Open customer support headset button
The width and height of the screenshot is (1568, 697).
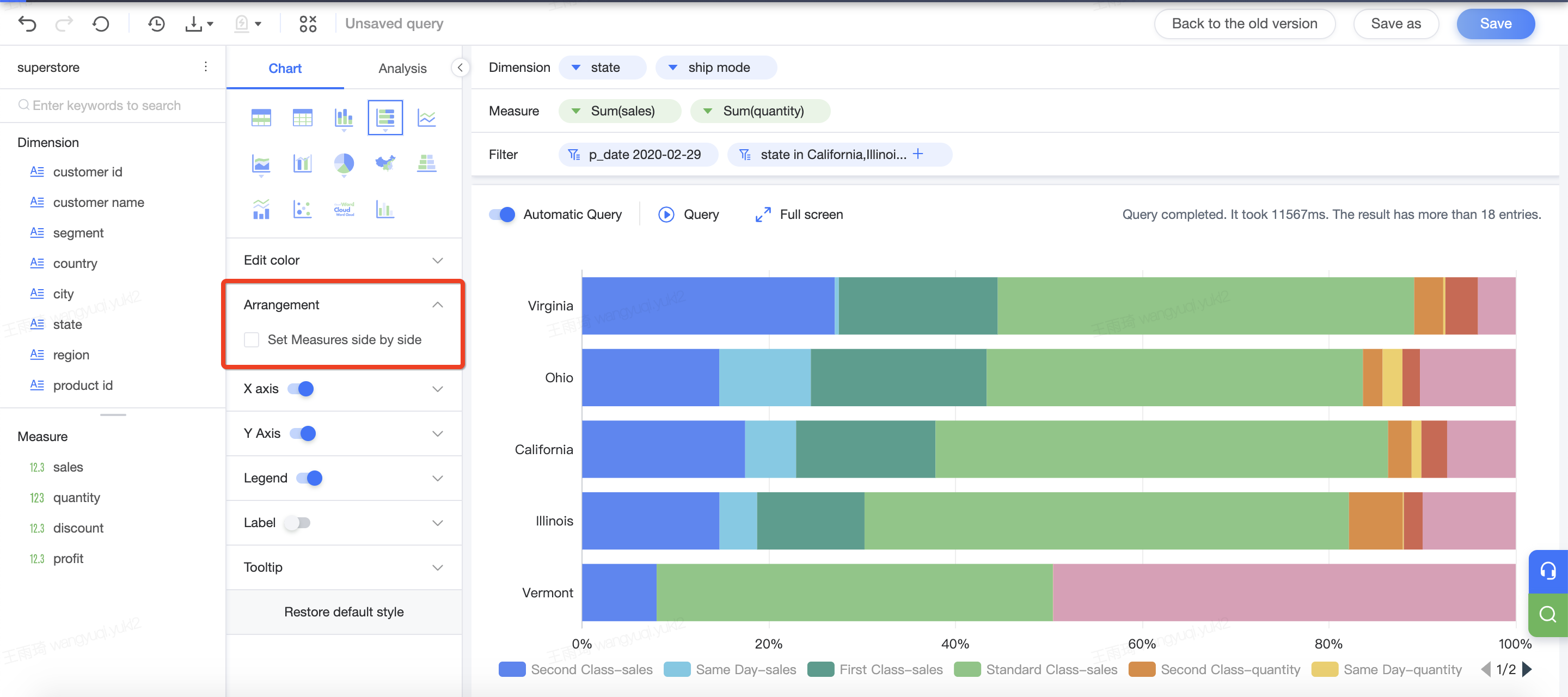[x=1547, y=571]
